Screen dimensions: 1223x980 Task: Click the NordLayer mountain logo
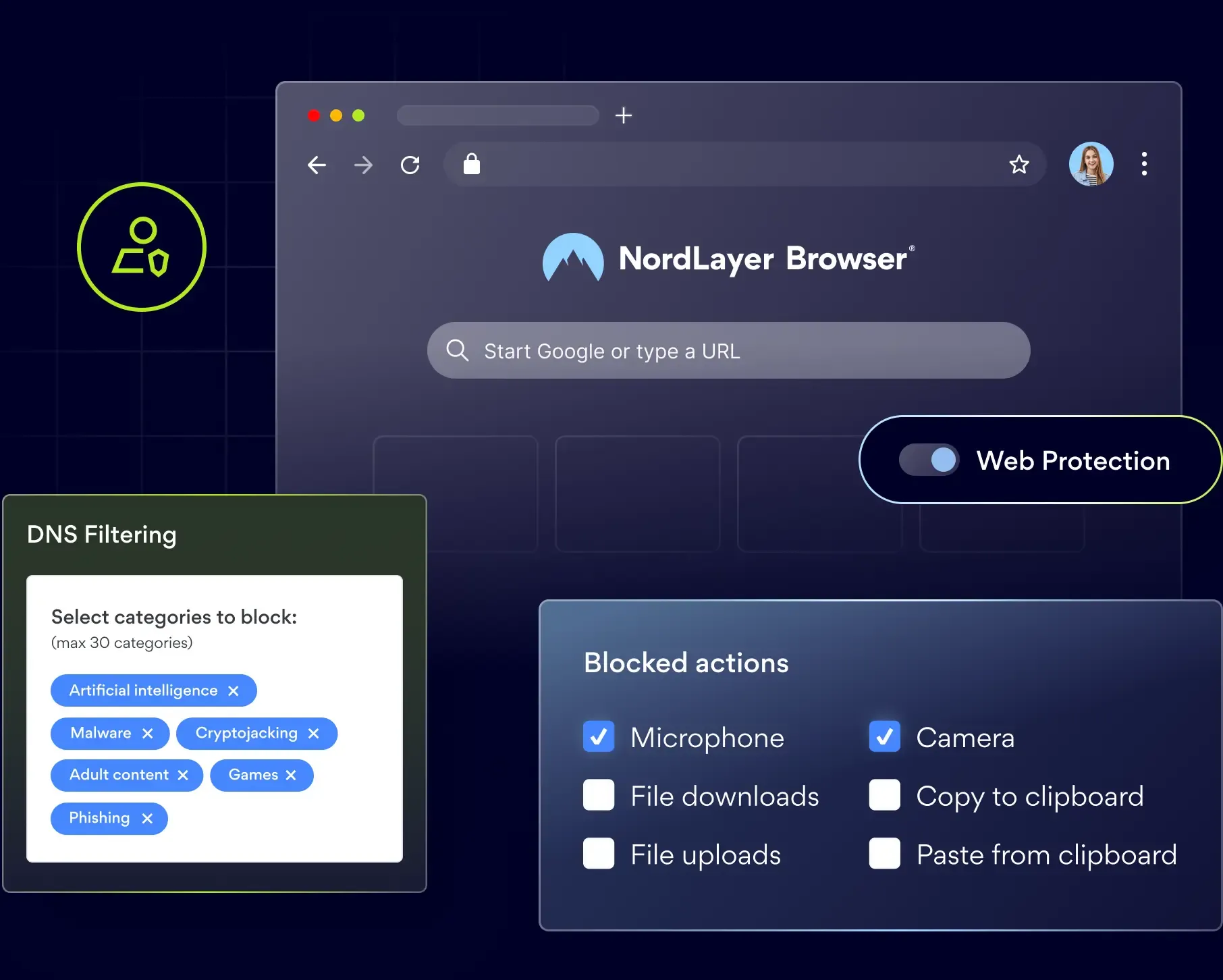[573, 258]
